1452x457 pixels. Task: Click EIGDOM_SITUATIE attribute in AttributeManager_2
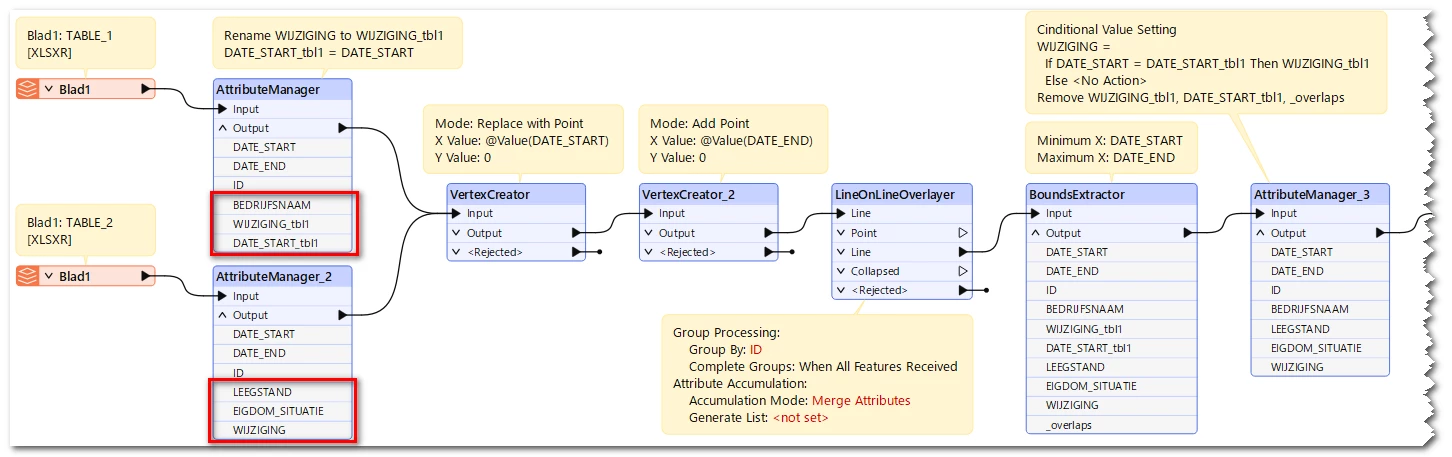click(282, 411)
